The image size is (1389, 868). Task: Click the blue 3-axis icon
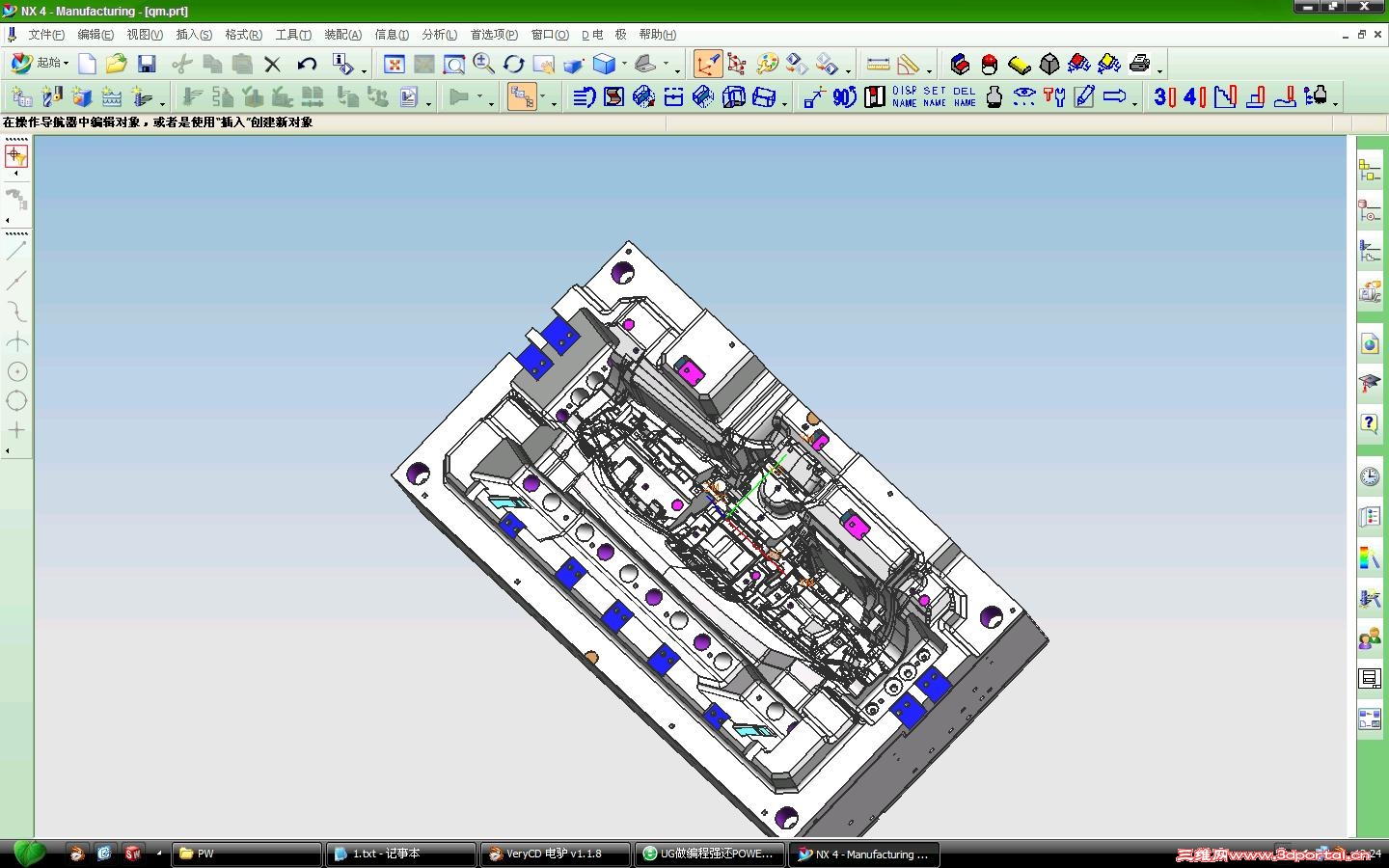point(1164,96)
